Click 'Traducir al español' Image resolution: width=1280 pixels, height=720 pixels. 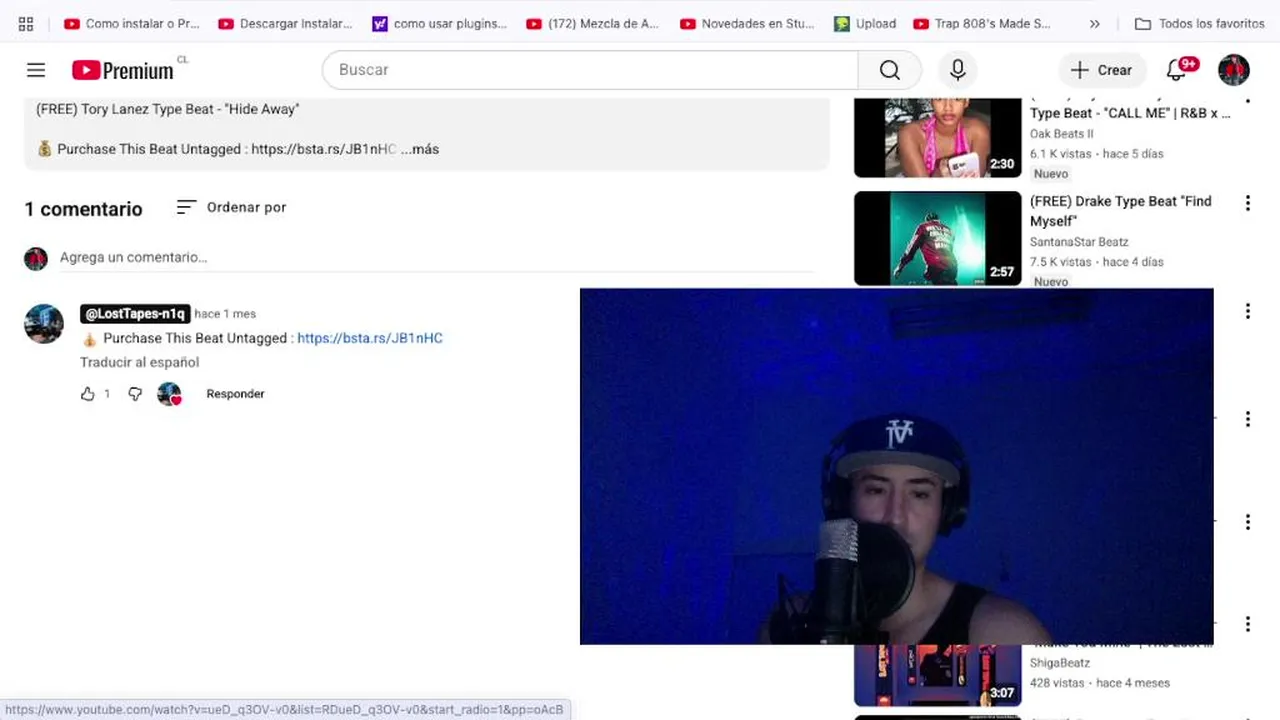139,362
